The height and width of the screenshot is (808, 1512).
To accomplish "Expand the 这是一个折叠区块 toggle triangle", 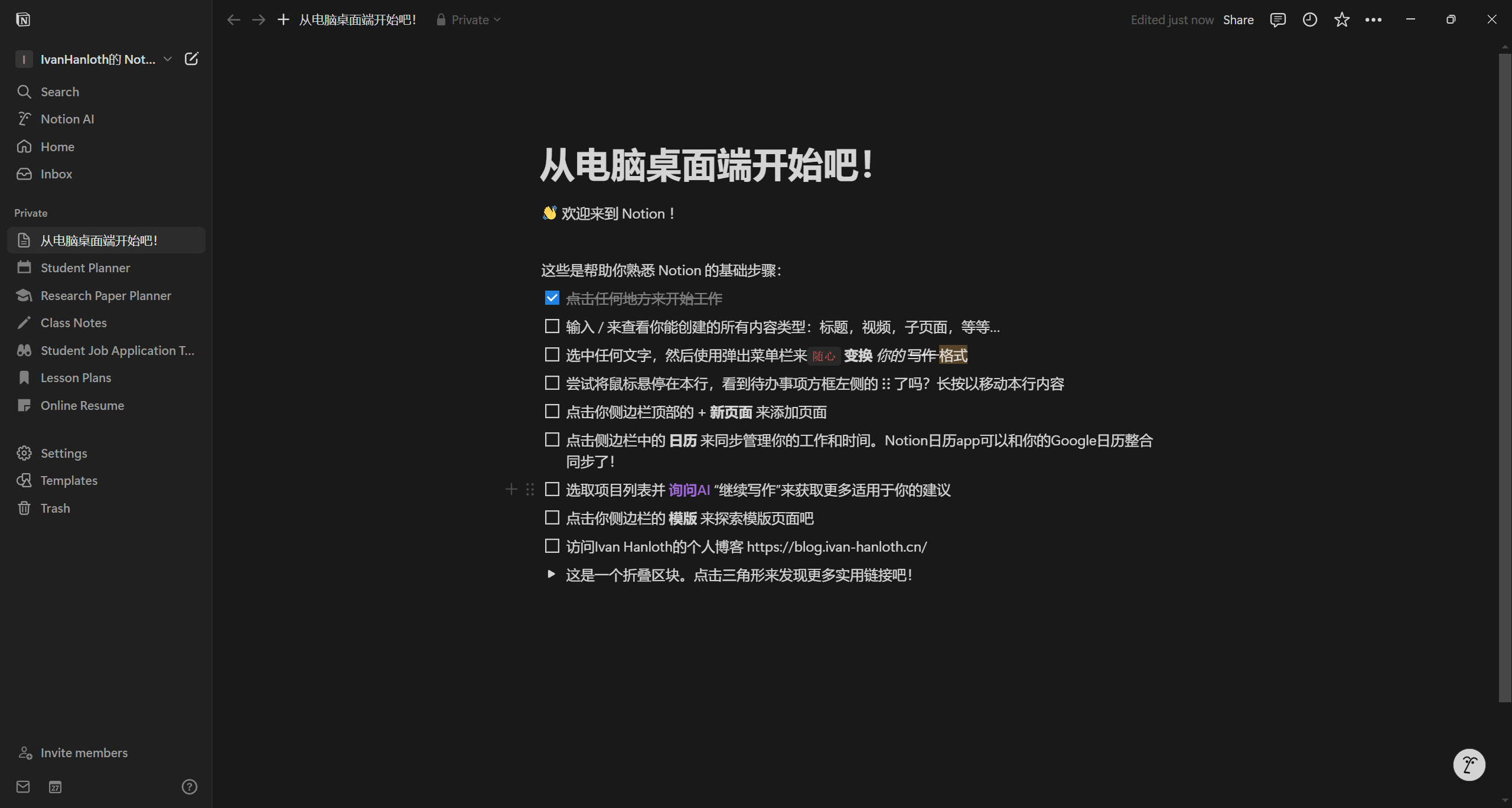I will pyautogui.click(x=551, y=574).
